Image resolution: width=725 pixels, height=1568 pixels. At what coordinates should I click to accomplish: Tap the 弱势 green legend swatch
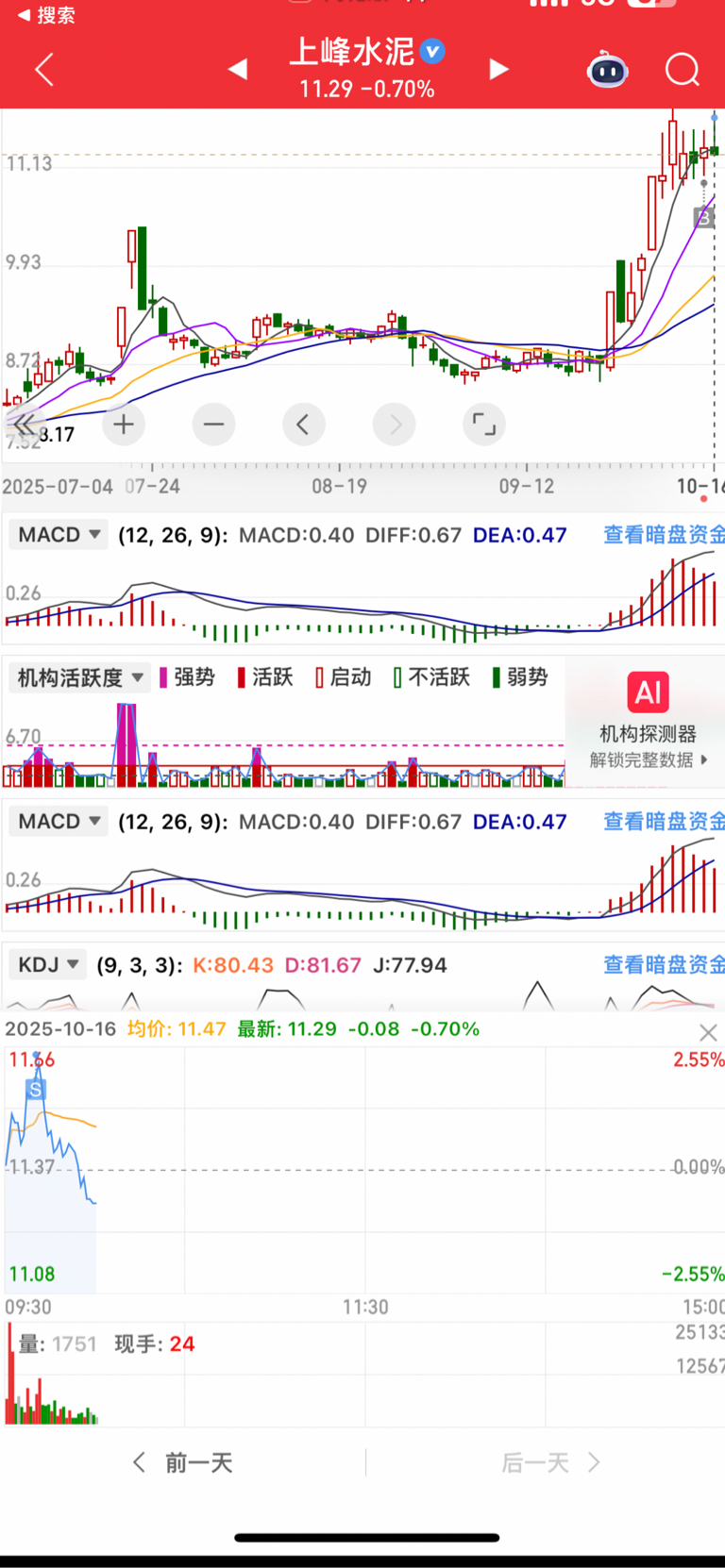pos(497,677)
